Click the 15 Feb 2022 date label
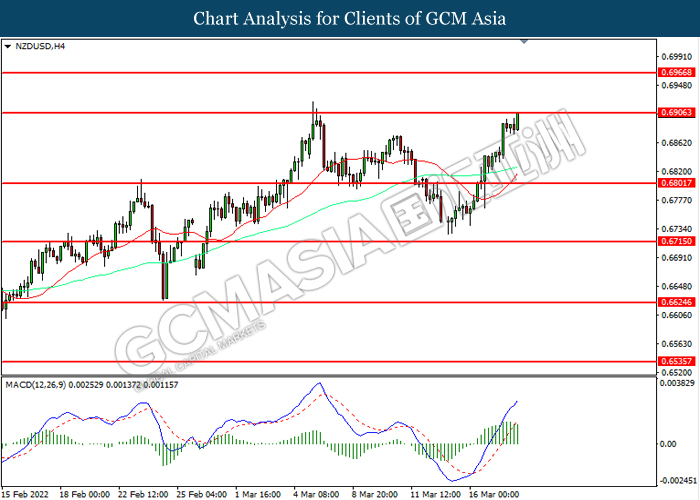The width and height of the screenshot is (700, 500). coord(25,494)
